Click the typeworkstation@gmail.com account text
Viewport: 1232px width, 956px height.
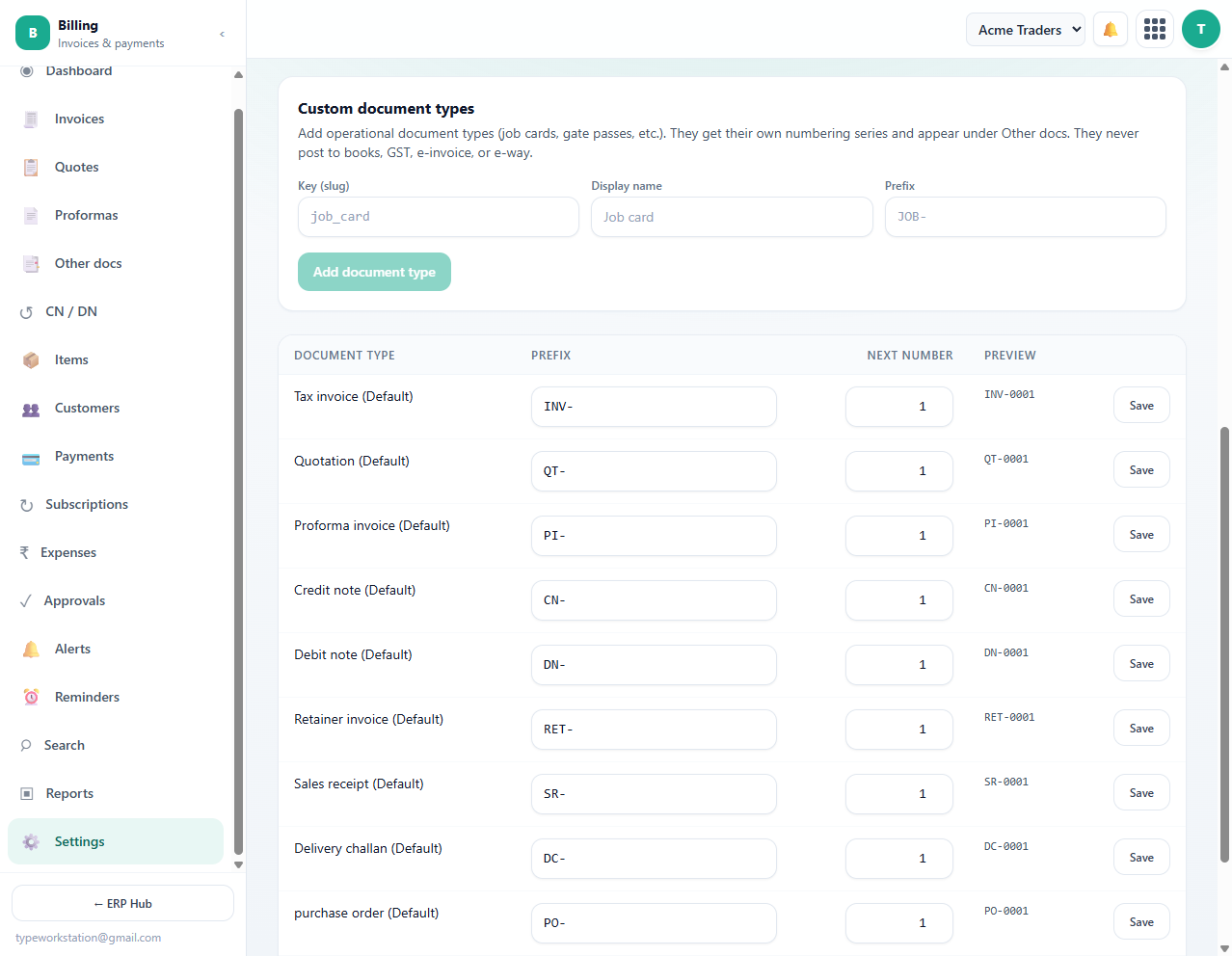coord(89,938)
